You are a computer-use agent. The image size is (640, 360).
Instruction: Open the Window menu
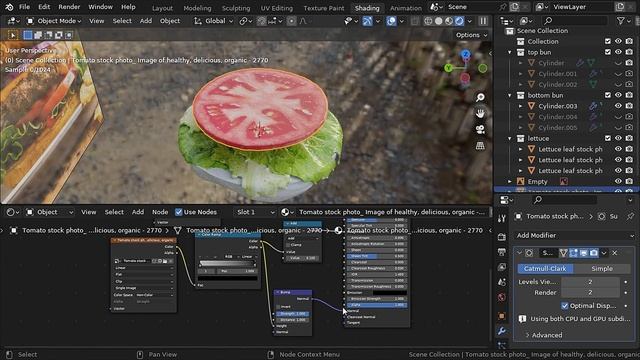100,7
